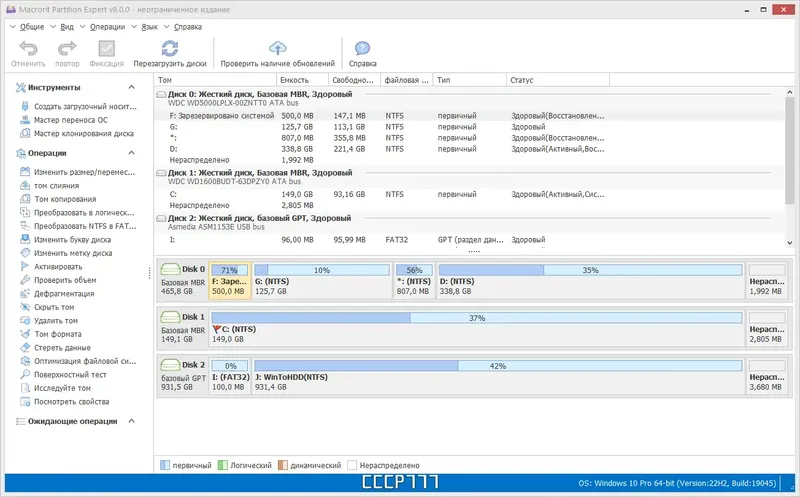Choose Оптимизация файловой системы operation
This screenshot has width=800, height=497.
[x=78, y=361]
